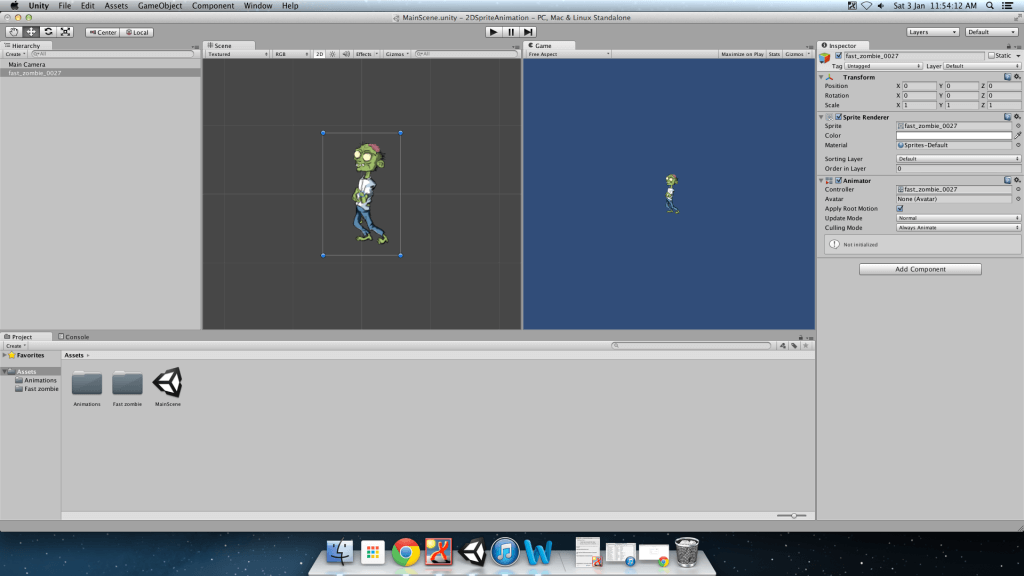Click search by type icon in Project

(x=782, y=345)
